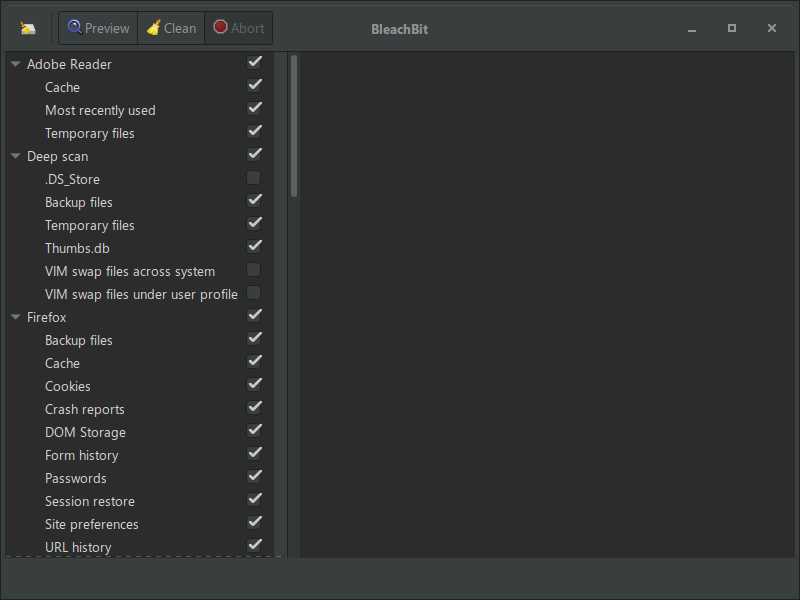The height and width of the screenshot is (600, 800).
Task: Uncheck the Cookies checkbox
Action: pyautogui.click(x=254, y=385)
